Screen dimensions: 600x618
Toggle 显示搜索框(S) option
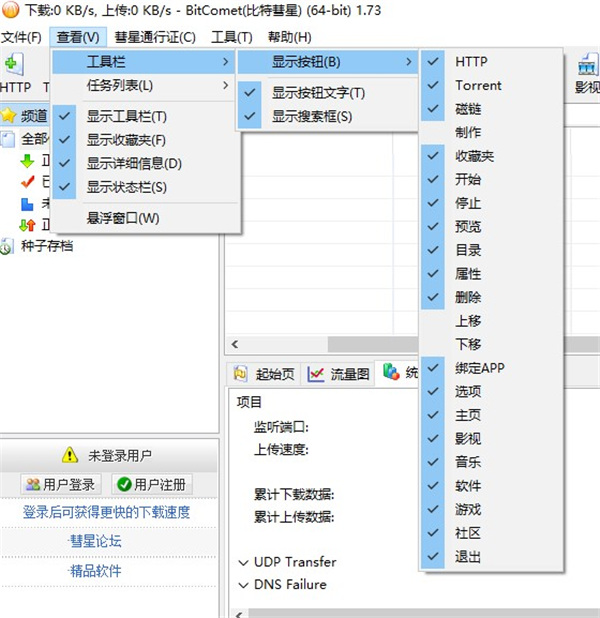[x=327, y=117]
